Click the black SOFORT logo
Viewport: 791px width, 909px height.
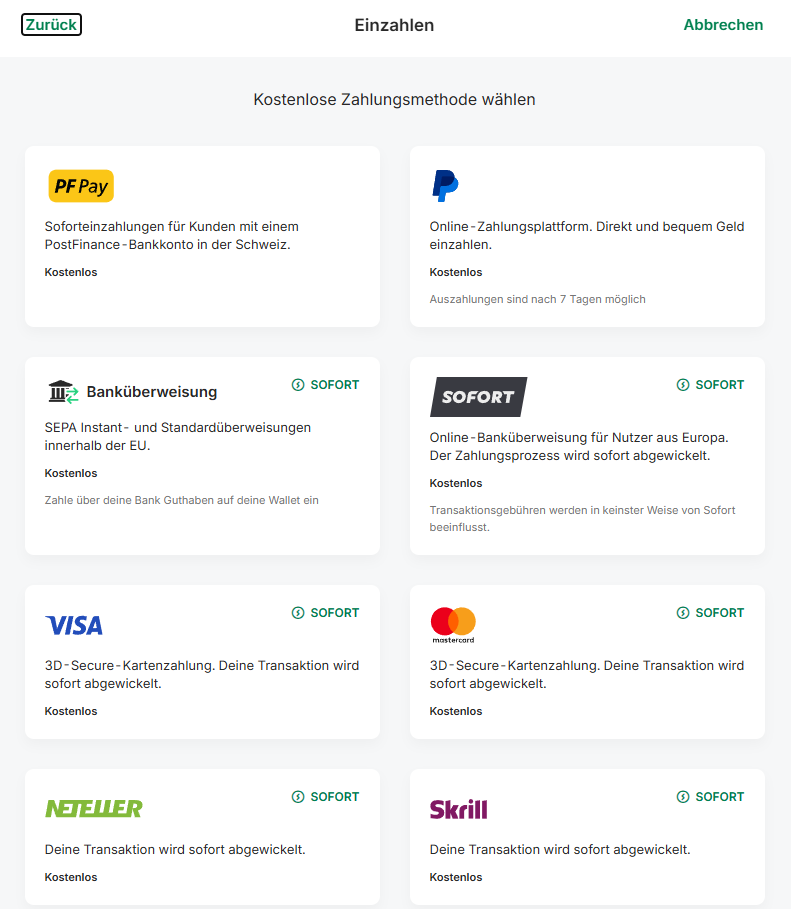coord(478,397)
